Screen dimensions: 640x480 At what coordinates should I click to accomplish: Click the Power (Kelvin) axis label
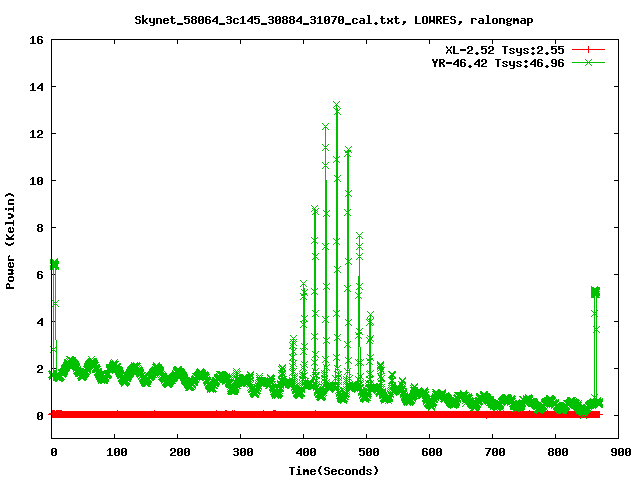click(x=10, y=241)
